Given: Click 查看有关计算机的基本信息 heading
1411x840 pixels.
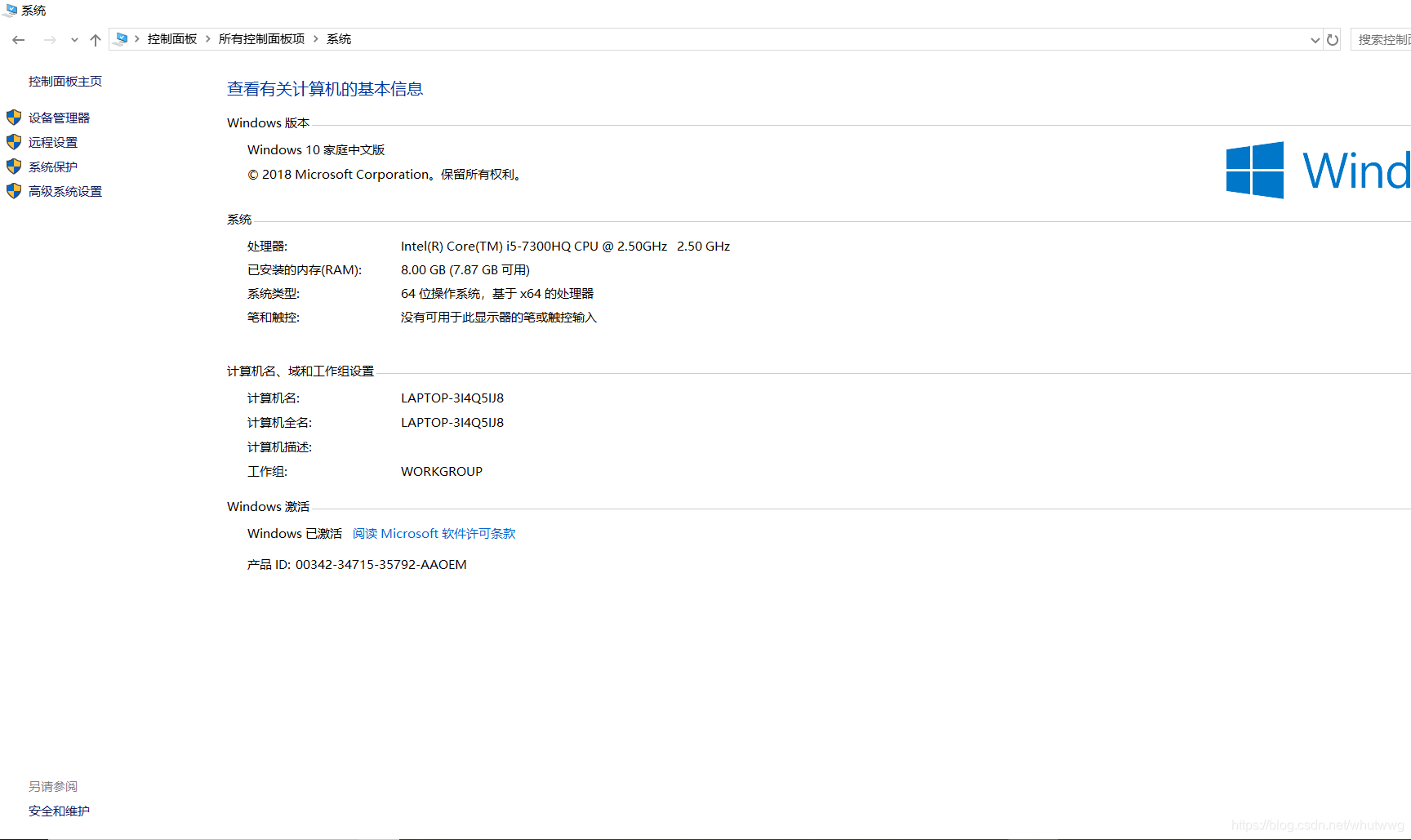Looking at the screenshot, I should tap(325, 89).
